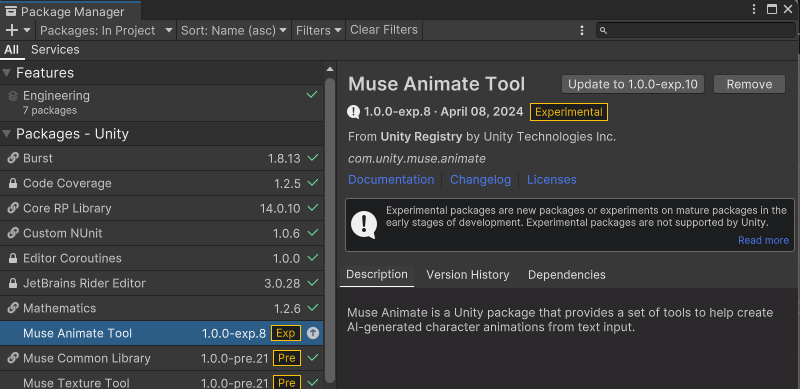This screenshot has height=389, width=800.
Task: Click the Engineering installed checkmark
Action: (x=312, y=95)
